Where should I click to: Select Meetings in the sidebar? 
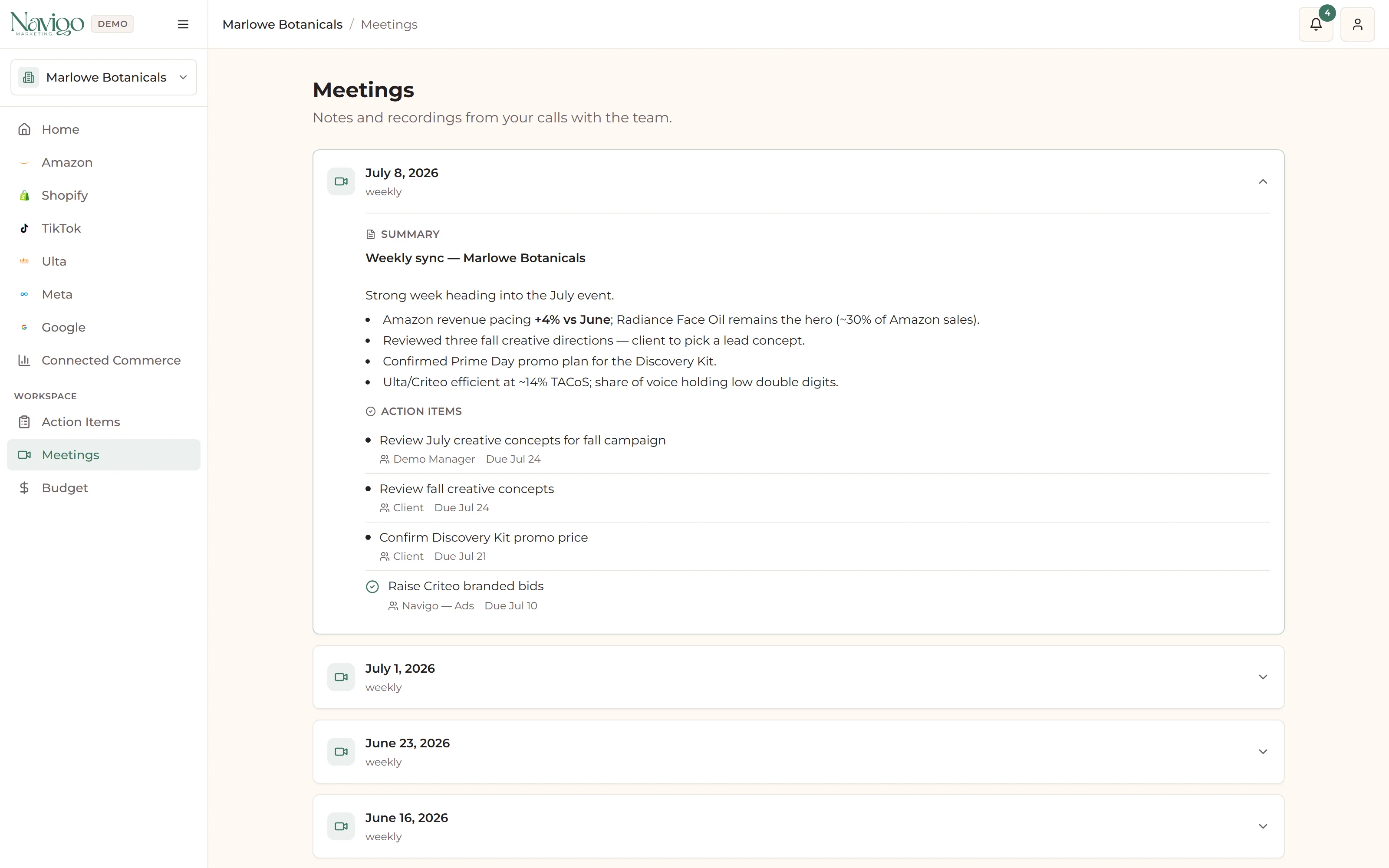[x=104, y=455]
